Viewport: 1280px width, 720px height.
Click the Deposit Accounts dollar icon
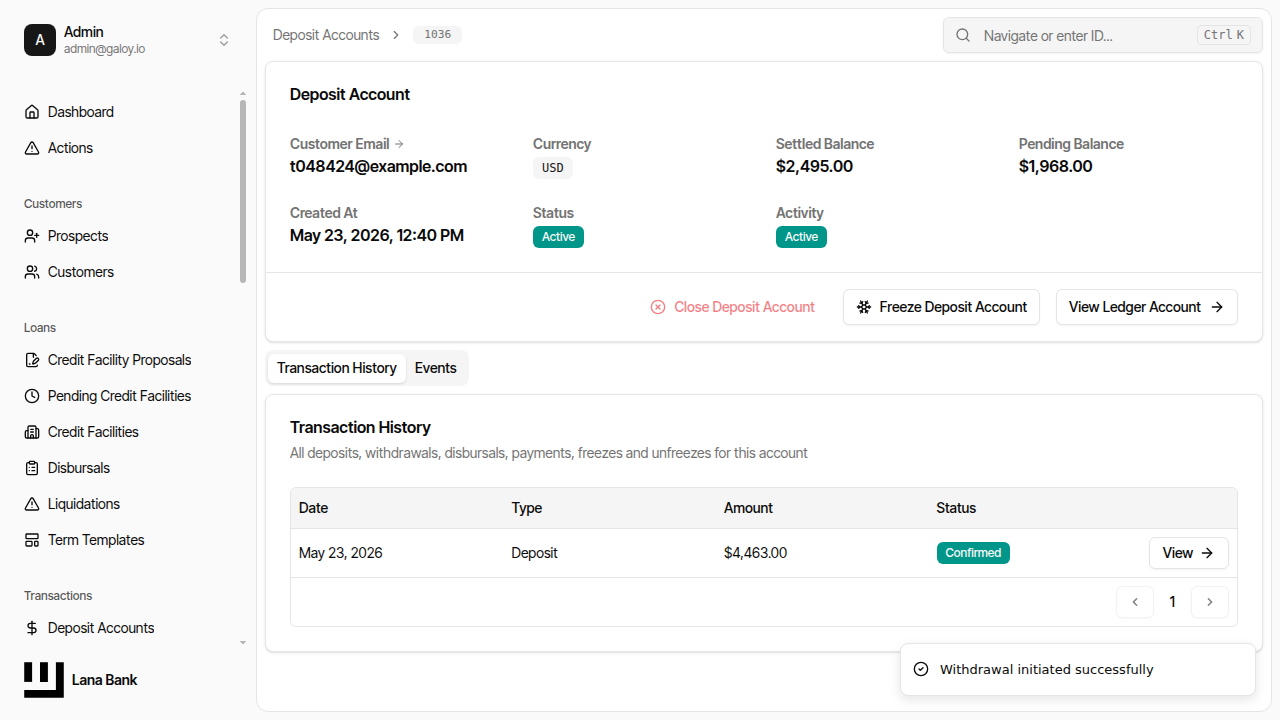[x=32, y=628]
